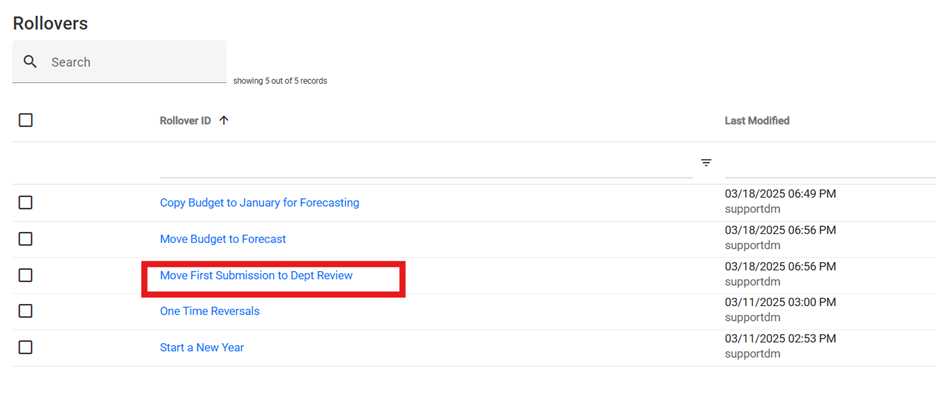Enable the One Time Reversals row checkbox
The width and height of the screenshot is (936, 420).
coord(26,311)
